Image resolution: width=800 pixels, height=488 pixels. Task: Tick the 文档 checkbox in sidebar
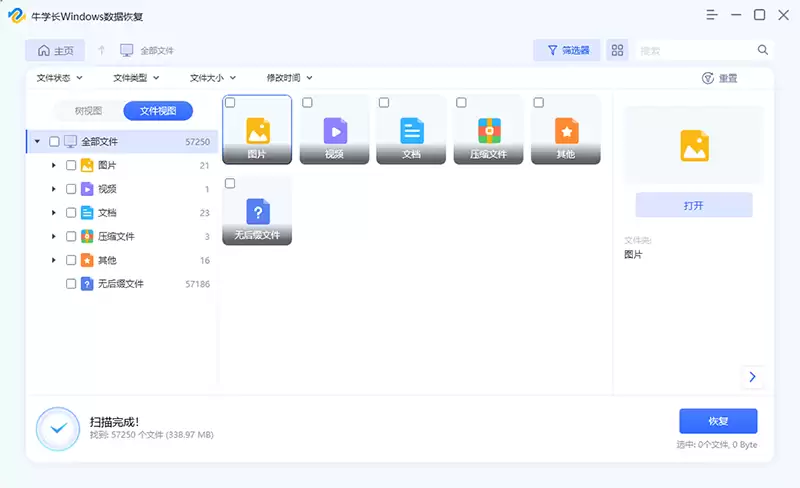71,213
